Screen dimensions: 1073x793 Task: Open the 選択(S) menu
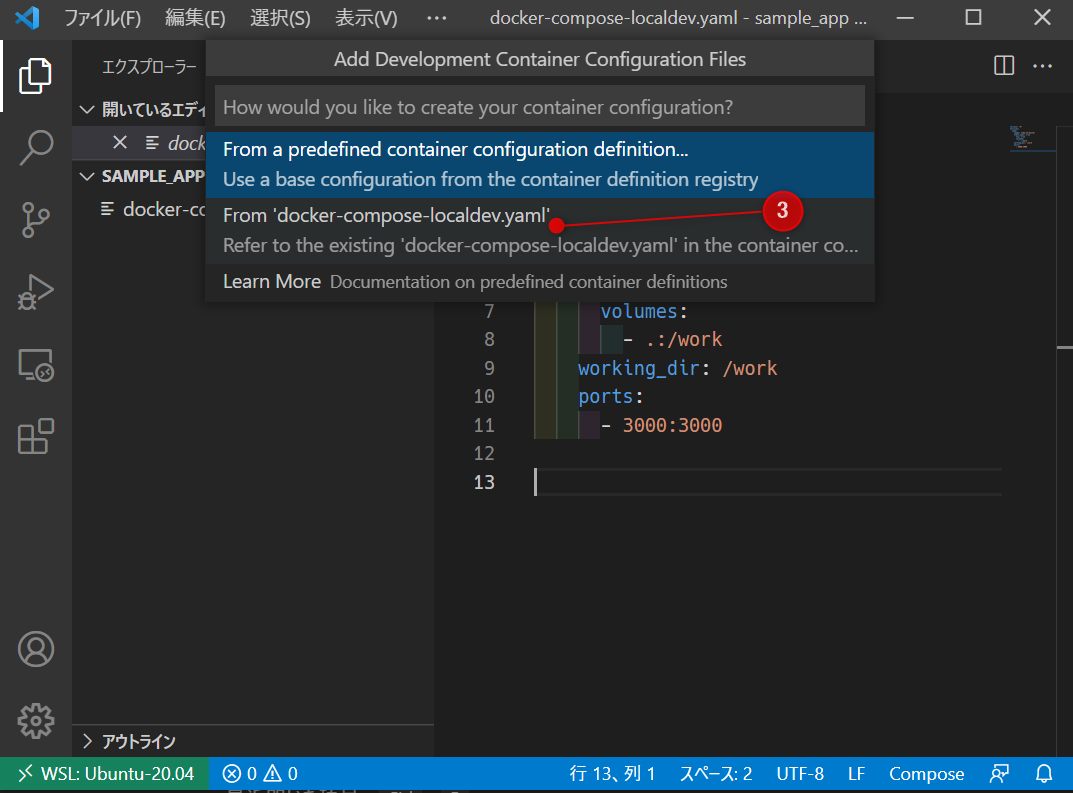coord(281,18)
